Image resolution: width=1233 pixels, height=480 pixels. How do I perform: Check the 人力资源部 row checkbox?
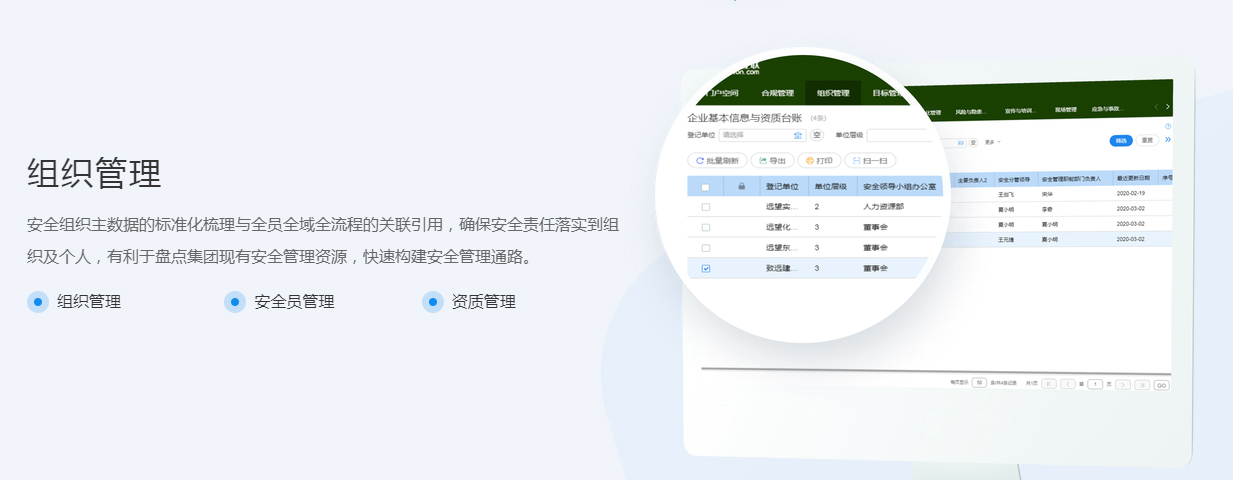pos(706,207)
